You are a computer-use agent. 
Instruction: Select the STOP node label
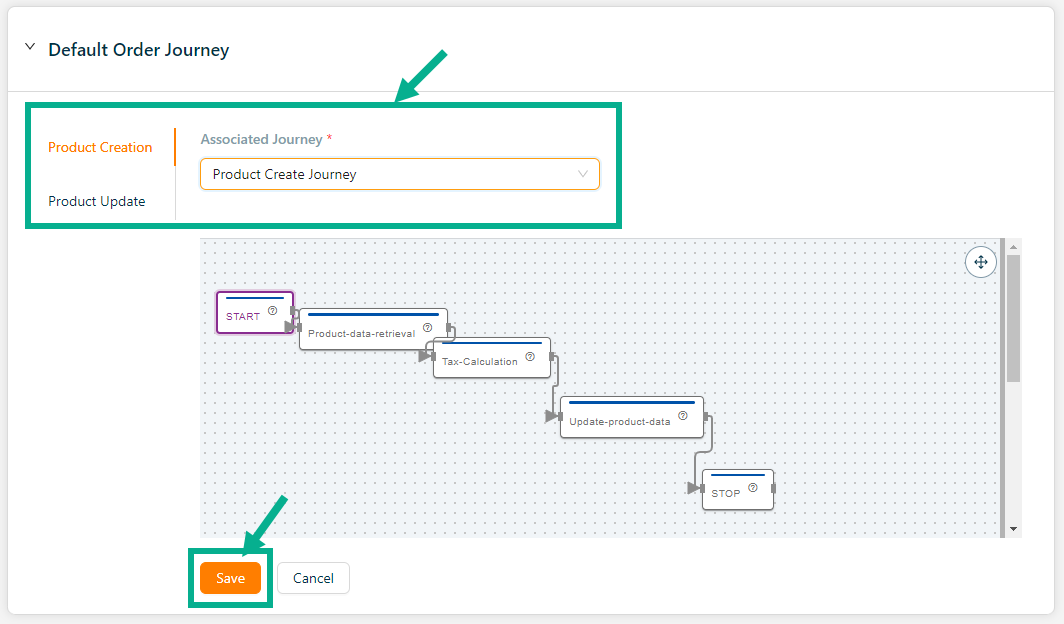(x=725, y=494)
